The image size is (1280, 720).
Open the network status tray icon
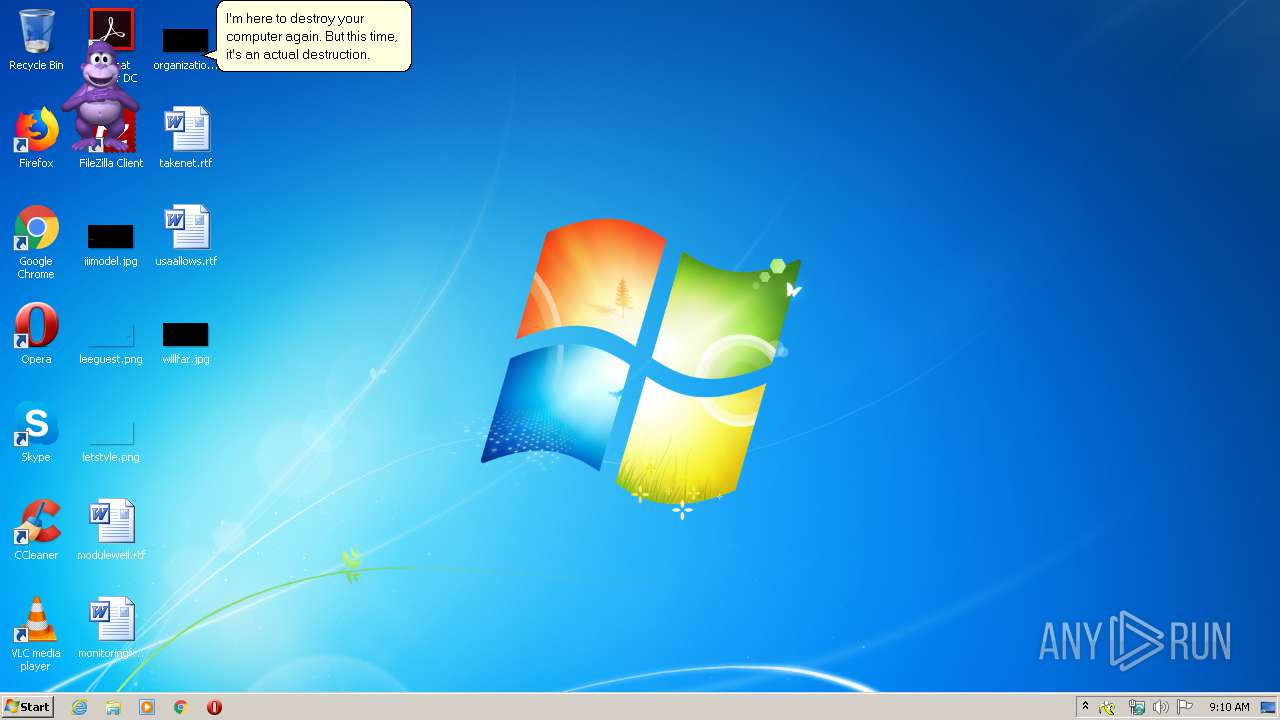pos(1136,707)
